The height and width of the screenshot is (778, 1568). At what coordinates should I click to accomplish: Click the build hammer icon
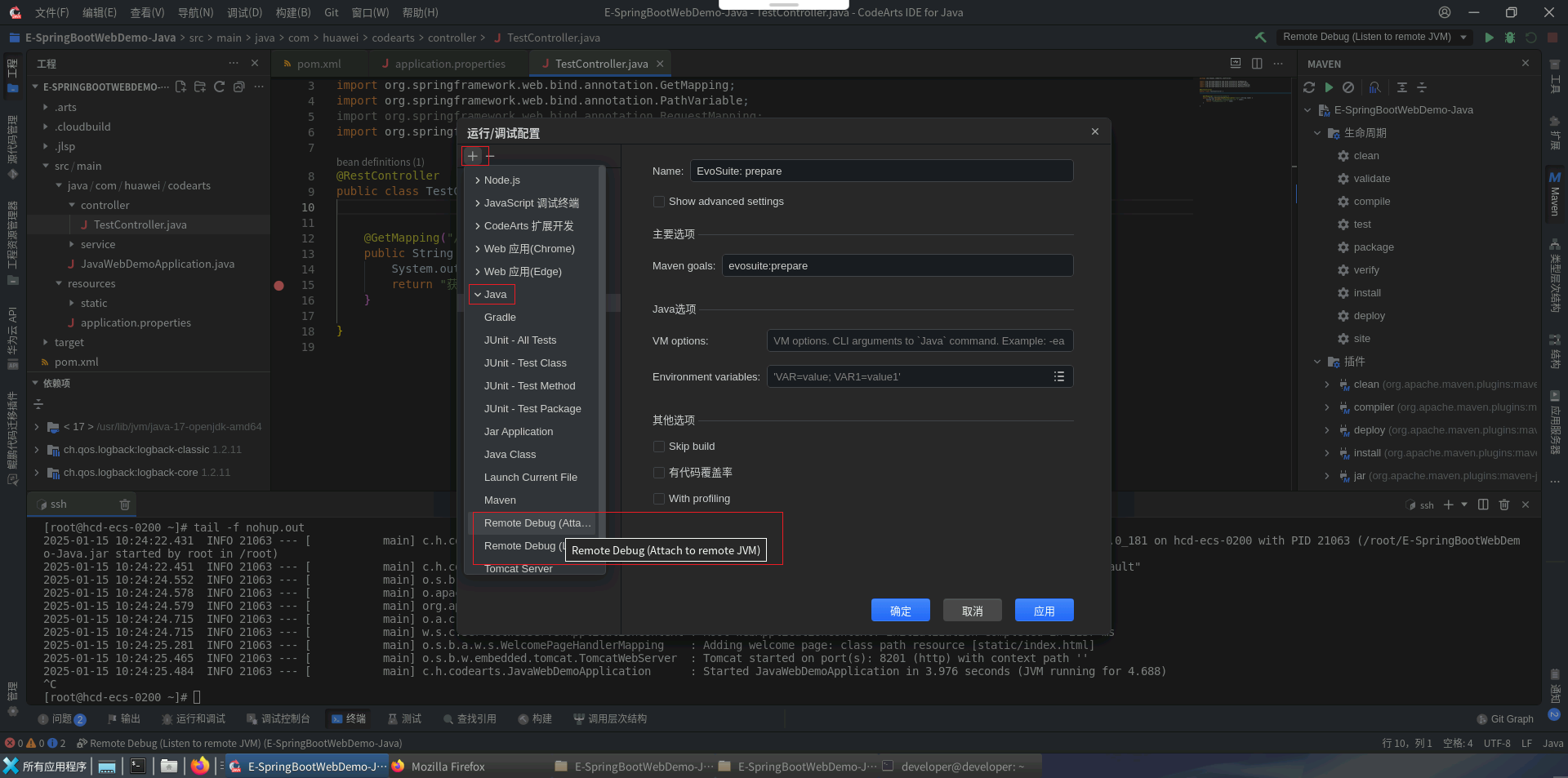point(1261,38)
